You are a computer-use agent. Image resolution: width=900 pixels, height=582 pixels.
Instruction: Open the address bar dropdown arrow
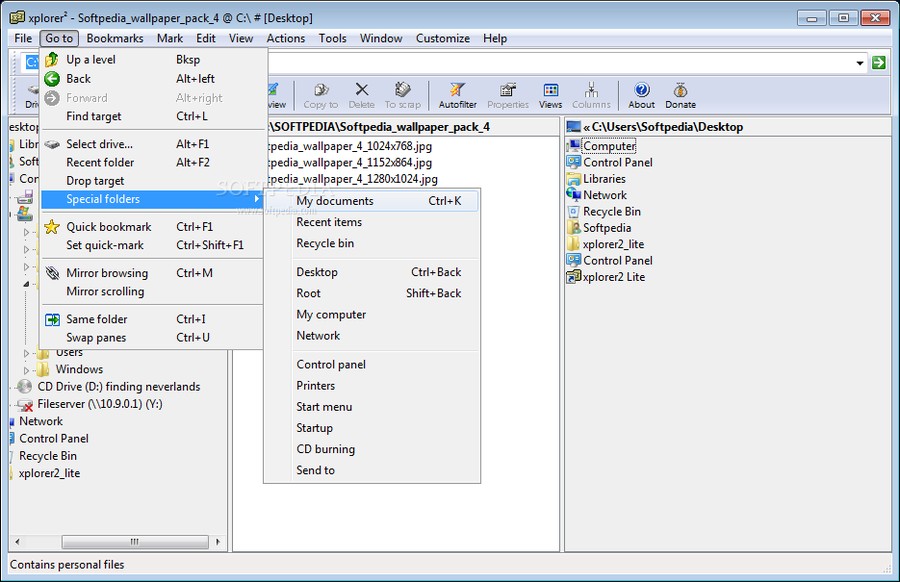pos(860,63)
